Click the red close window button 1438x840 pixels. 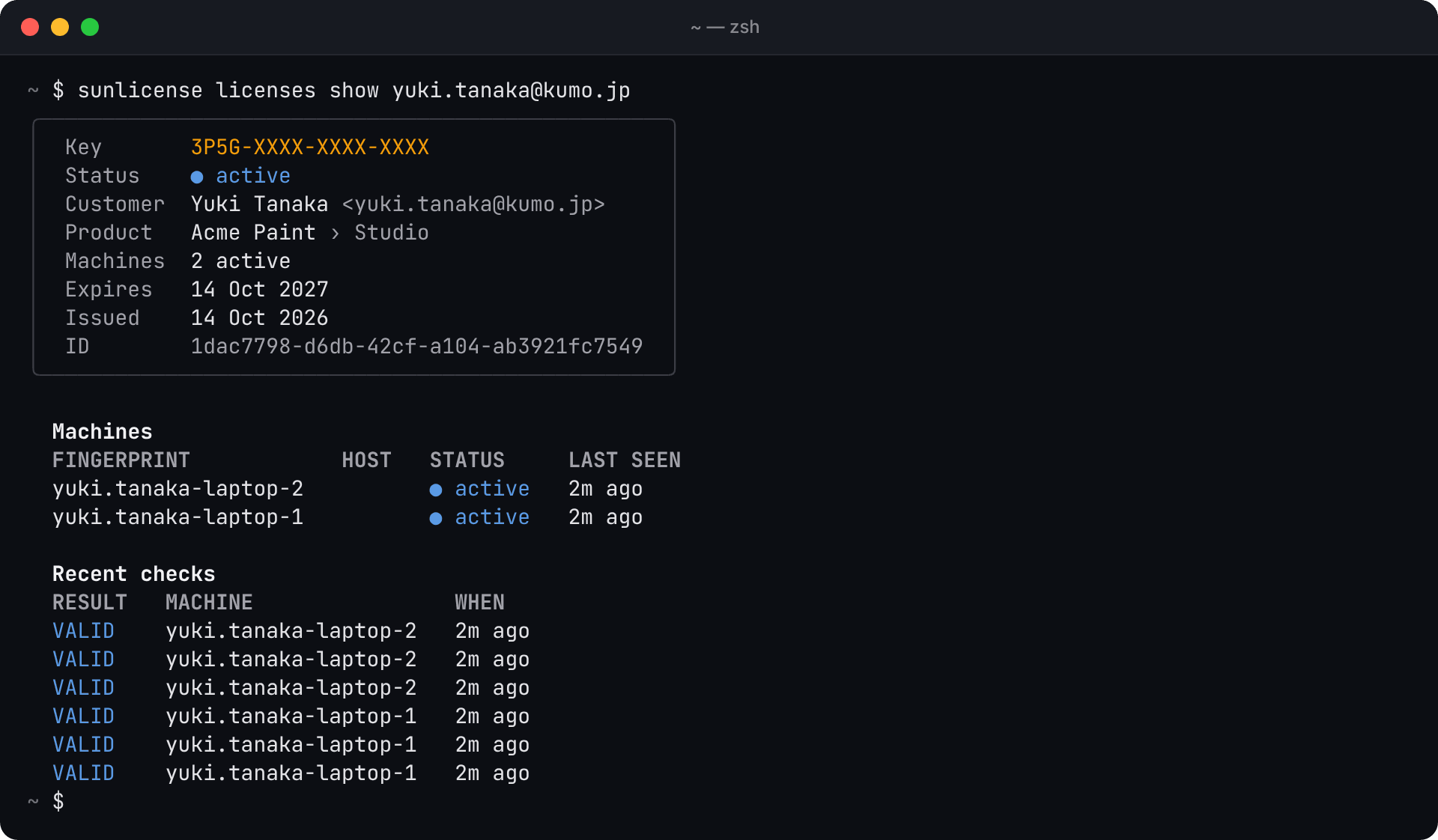tap(30, 27)
